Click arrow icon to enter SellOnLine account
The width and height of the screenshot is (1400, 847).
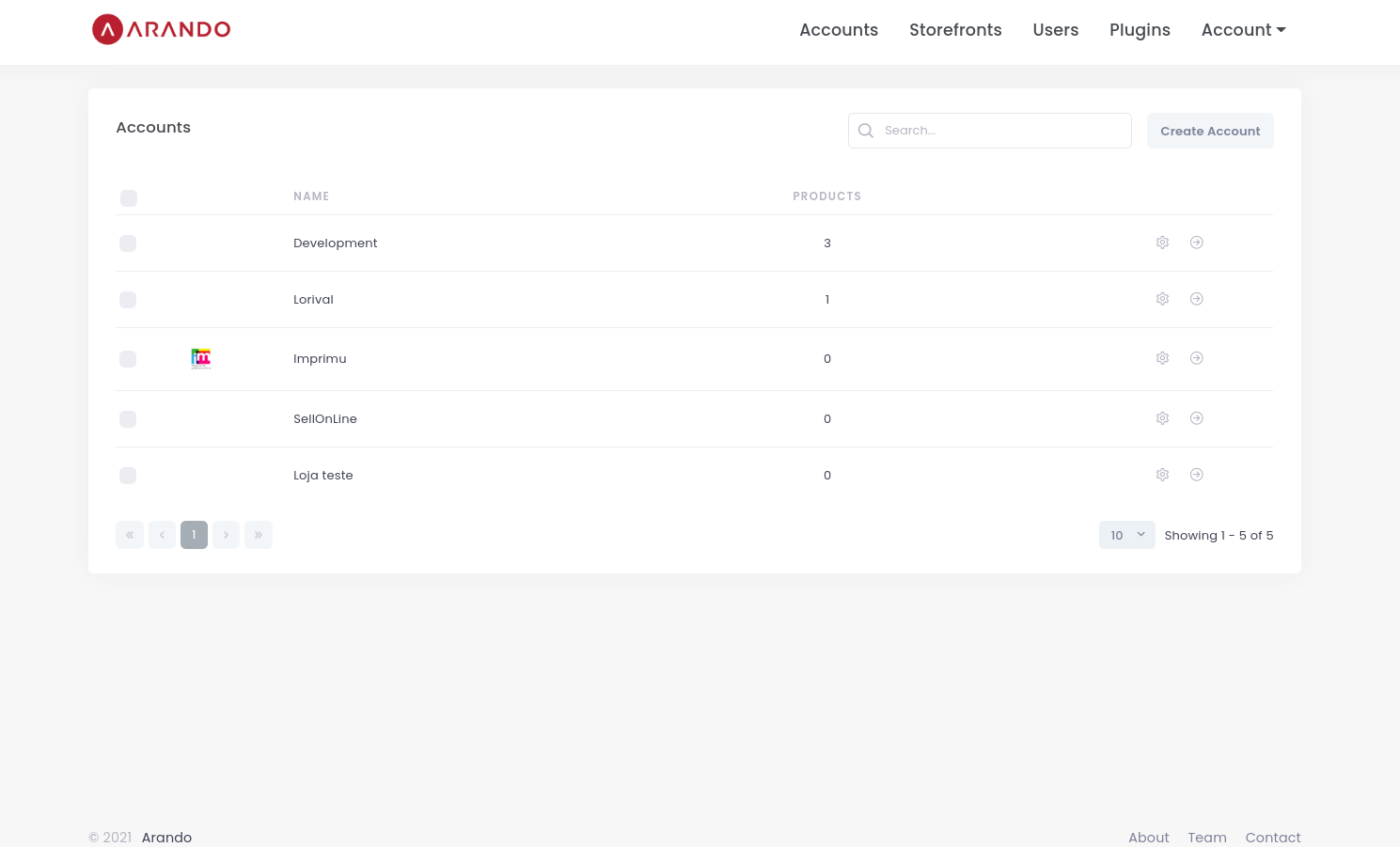1196,418
